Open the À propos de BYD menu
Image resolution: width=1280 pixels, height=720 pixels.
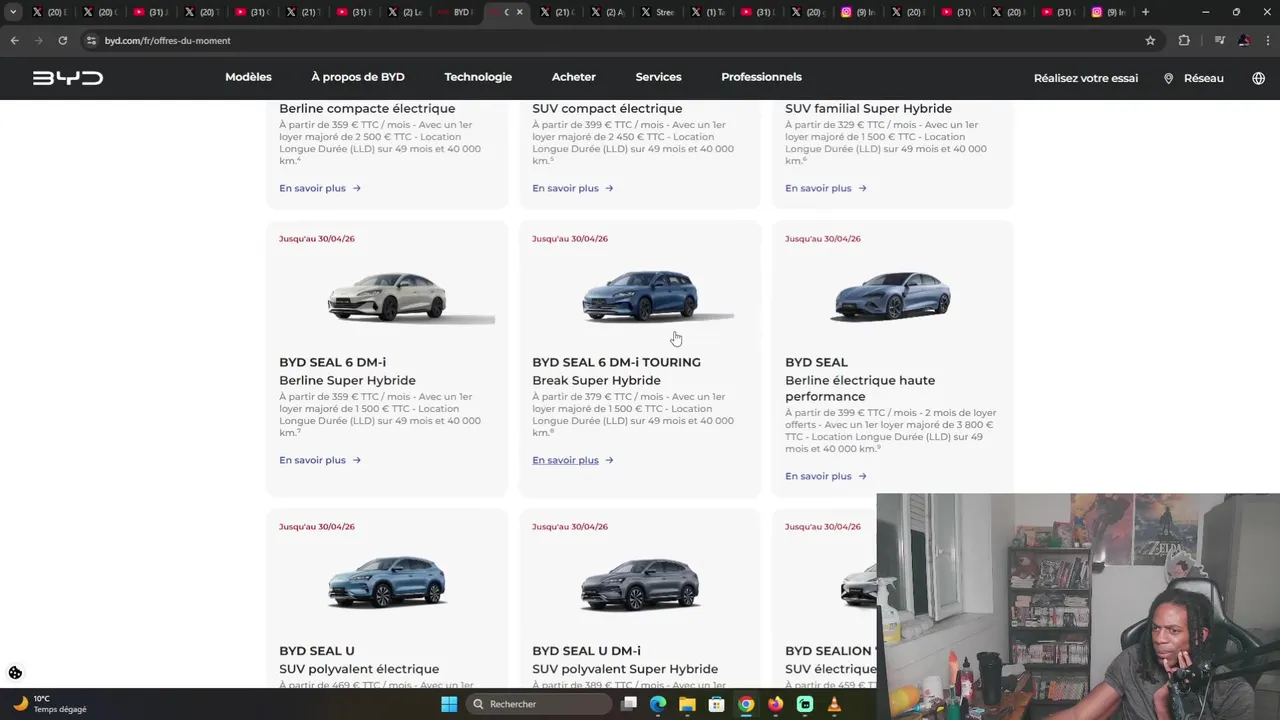pyautogui.click(x=358, y=77)
